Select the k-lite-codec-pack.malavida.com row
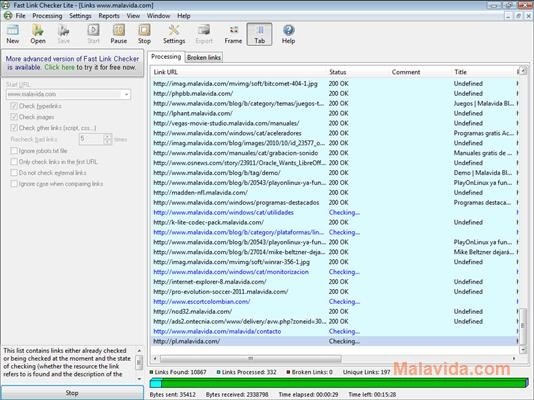 (334, 222)
